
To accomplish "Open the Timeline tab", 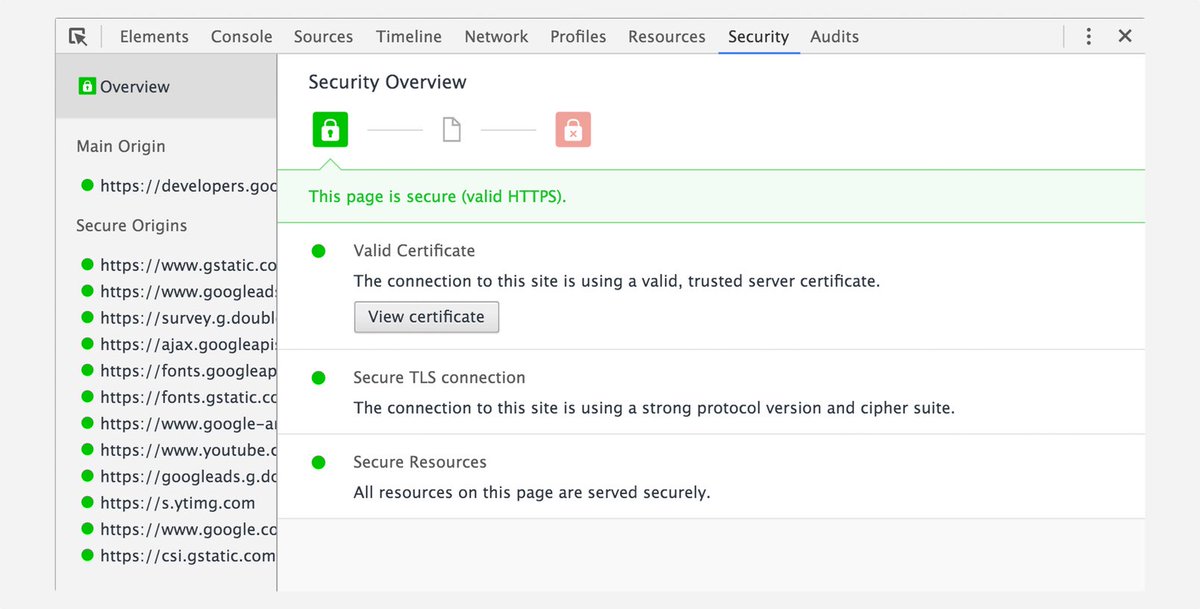I will (x=409, y=36).
